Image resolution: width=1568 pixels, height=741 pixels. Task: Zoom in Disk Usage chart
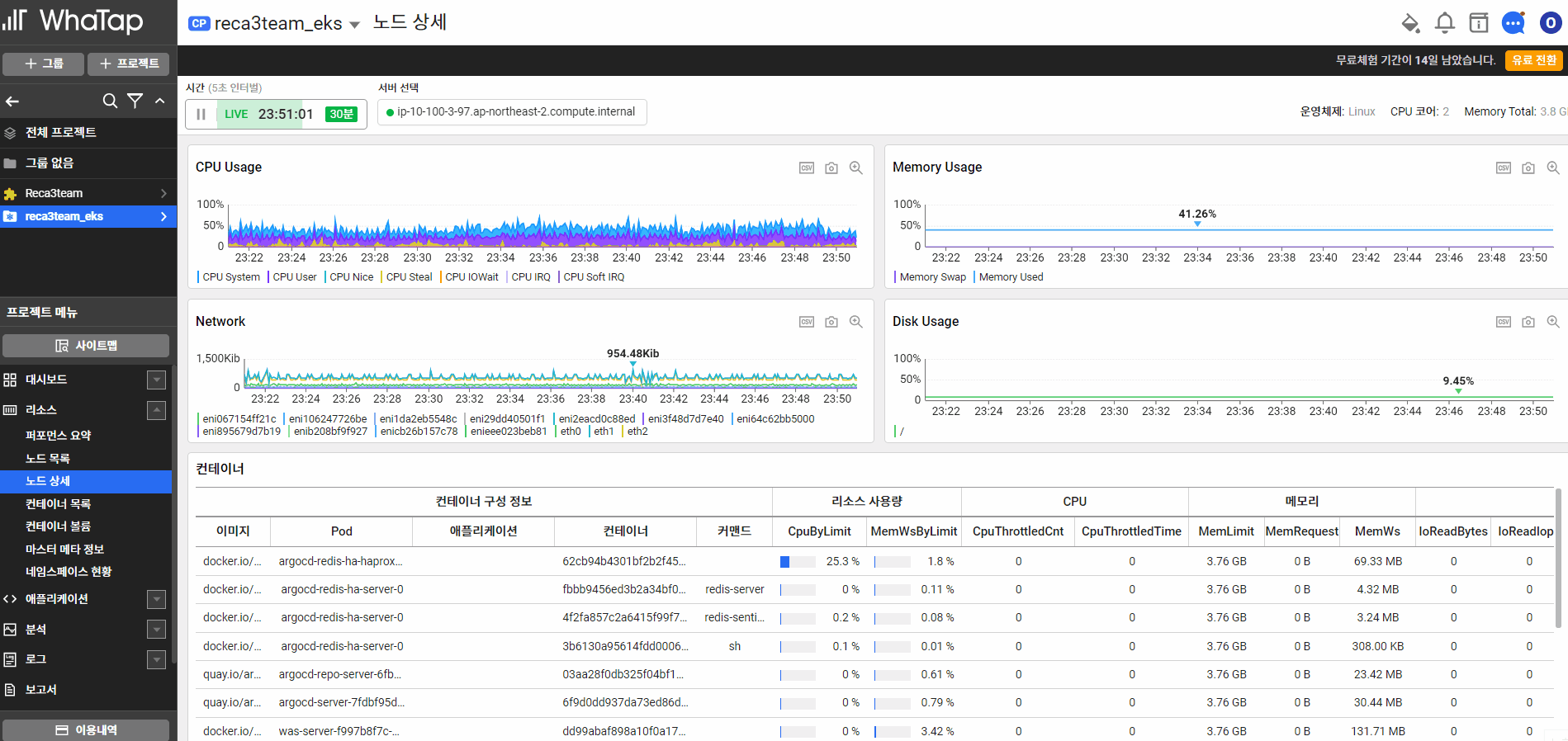click(x=1553, y=322)
